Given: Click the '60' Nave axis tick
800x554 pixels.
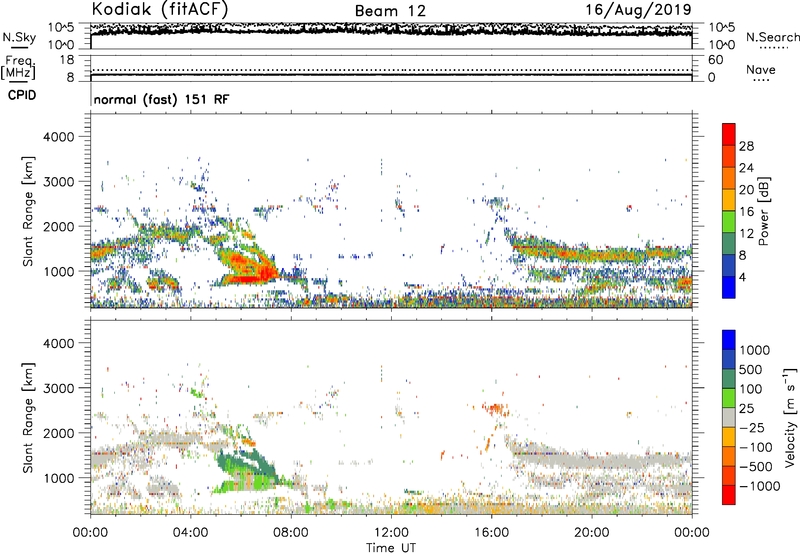Looking at the screenshot, I should point(716,60).
